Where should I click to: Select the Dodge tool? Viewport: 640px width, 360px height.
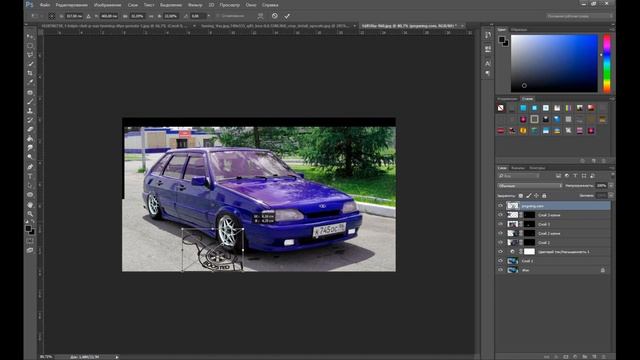(x=30, y=157)
